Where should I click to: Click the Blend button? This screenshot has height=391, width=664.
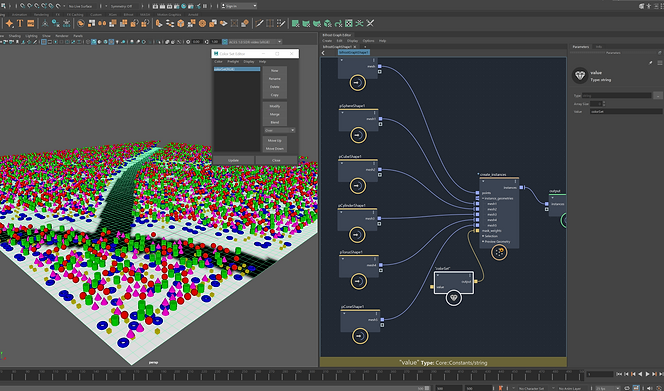(274, 122)
